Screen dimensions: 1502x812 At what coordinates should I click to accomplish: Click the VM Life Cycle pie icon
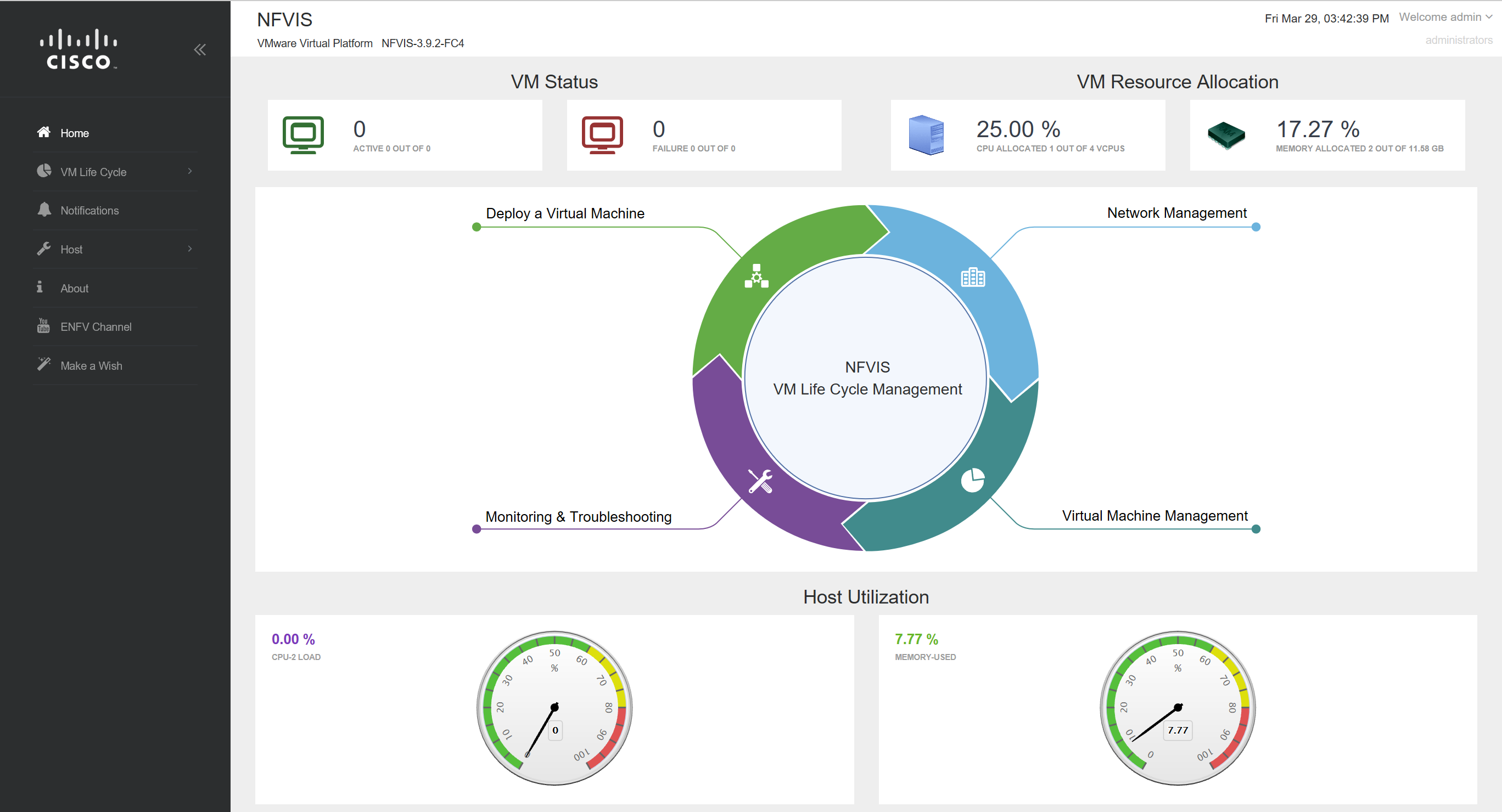click(44, 171)
